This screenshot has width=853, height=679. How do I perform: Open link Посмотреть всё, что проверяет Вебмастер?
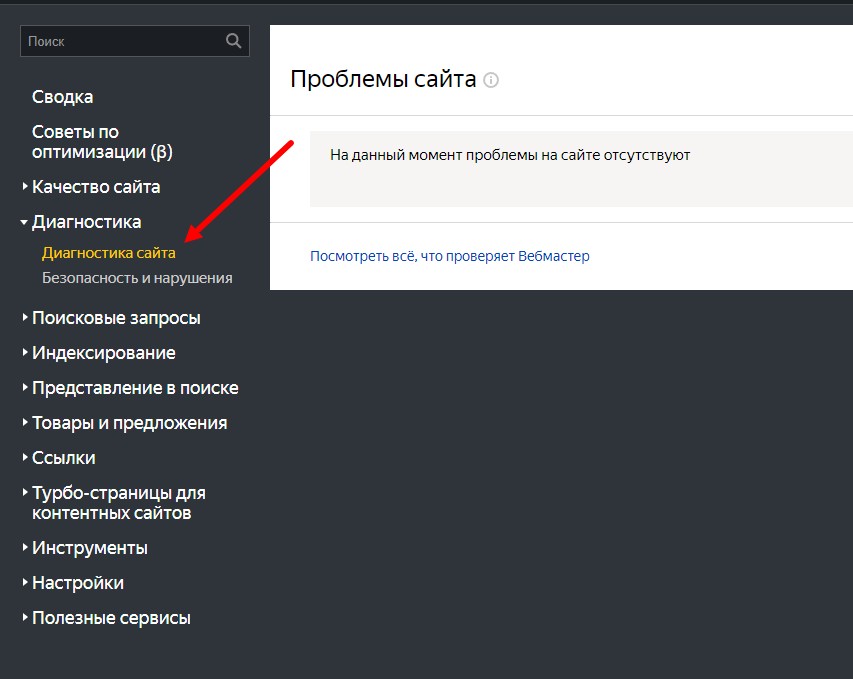click(x=449, y=256)
